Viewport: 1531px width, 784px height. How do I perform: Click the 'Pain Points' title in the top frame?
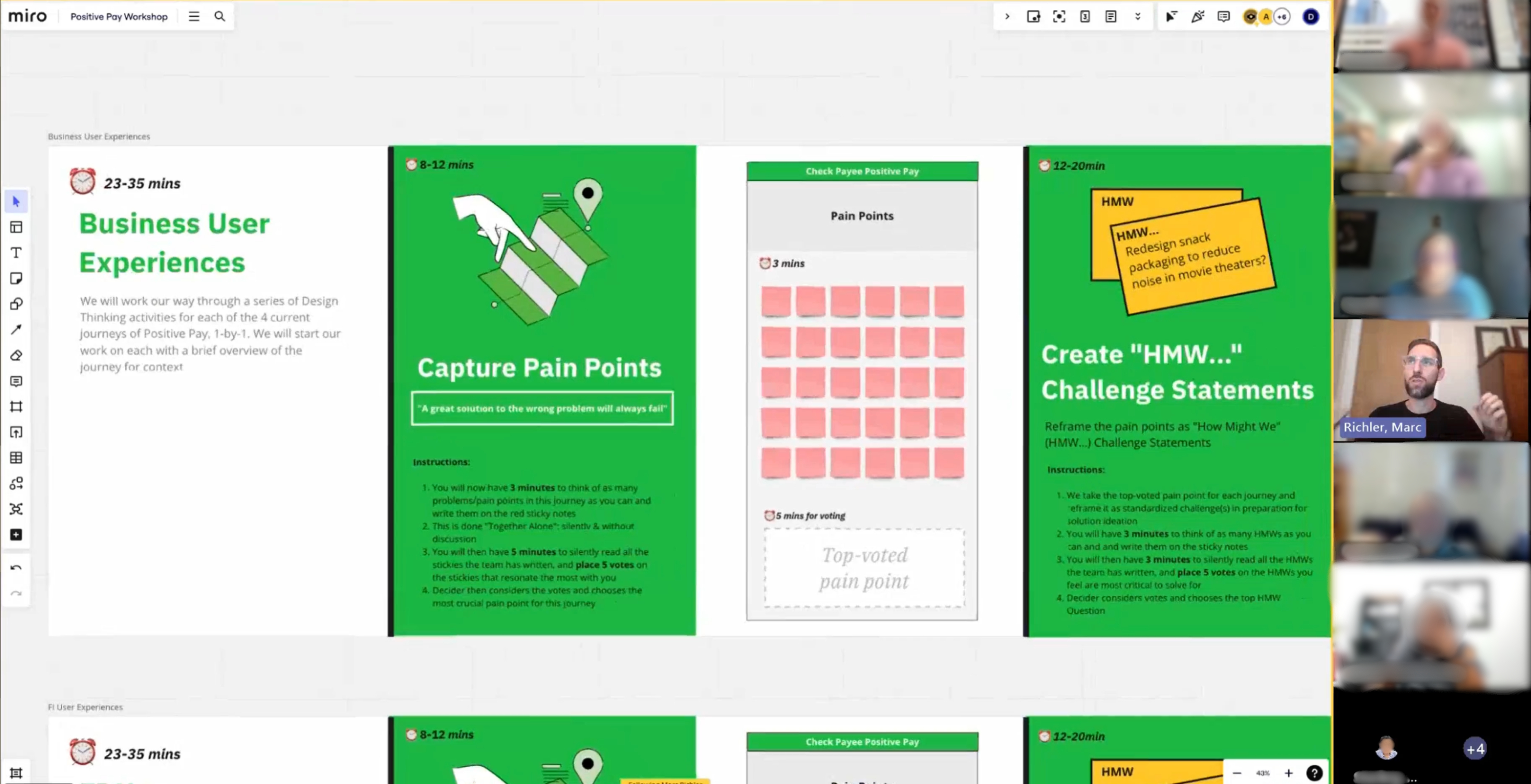(x=862, y=216)
